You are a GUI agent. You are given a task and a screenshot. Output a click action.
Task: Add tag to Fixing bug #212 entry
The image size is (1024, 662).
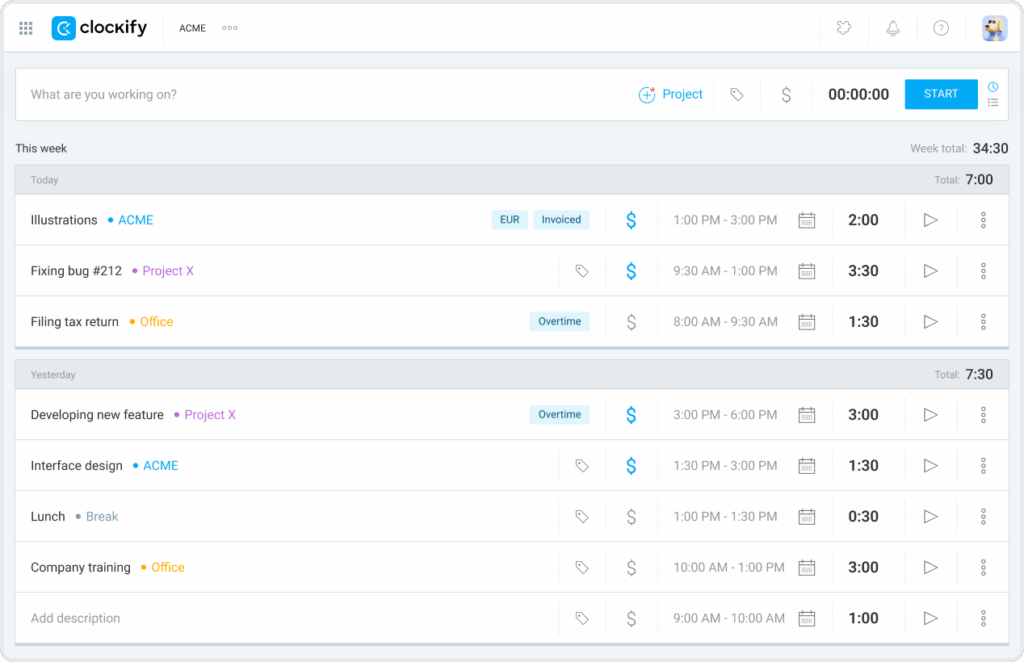pyautogui.click(x=581, y=271)
